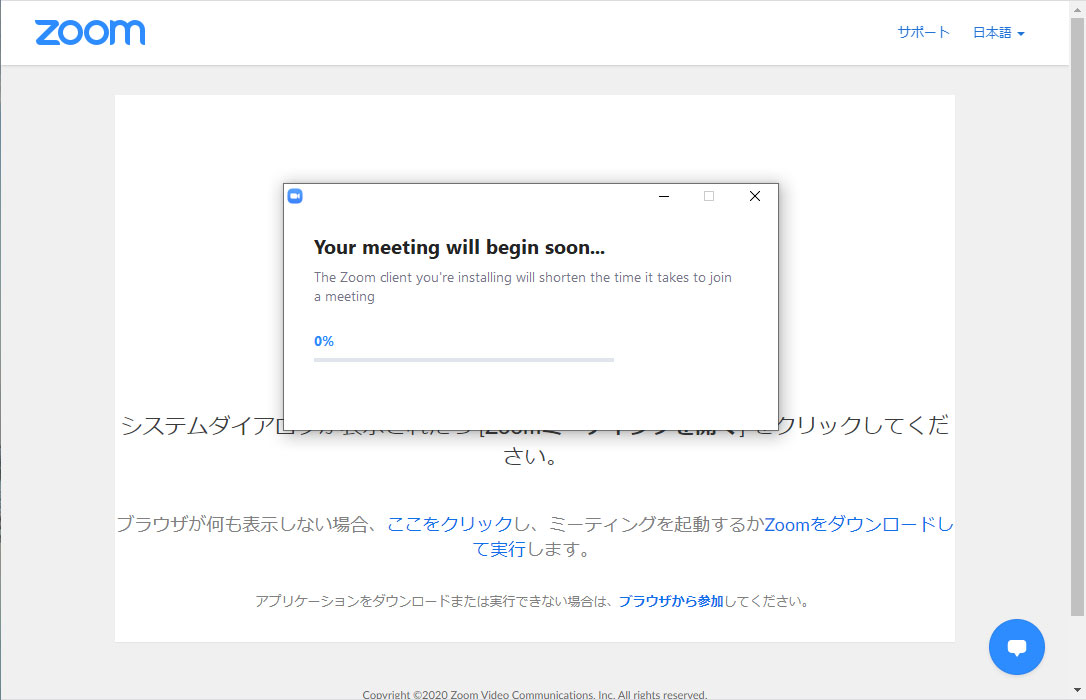Click the page vertical scrollbar thumb

click(1077, 316)
